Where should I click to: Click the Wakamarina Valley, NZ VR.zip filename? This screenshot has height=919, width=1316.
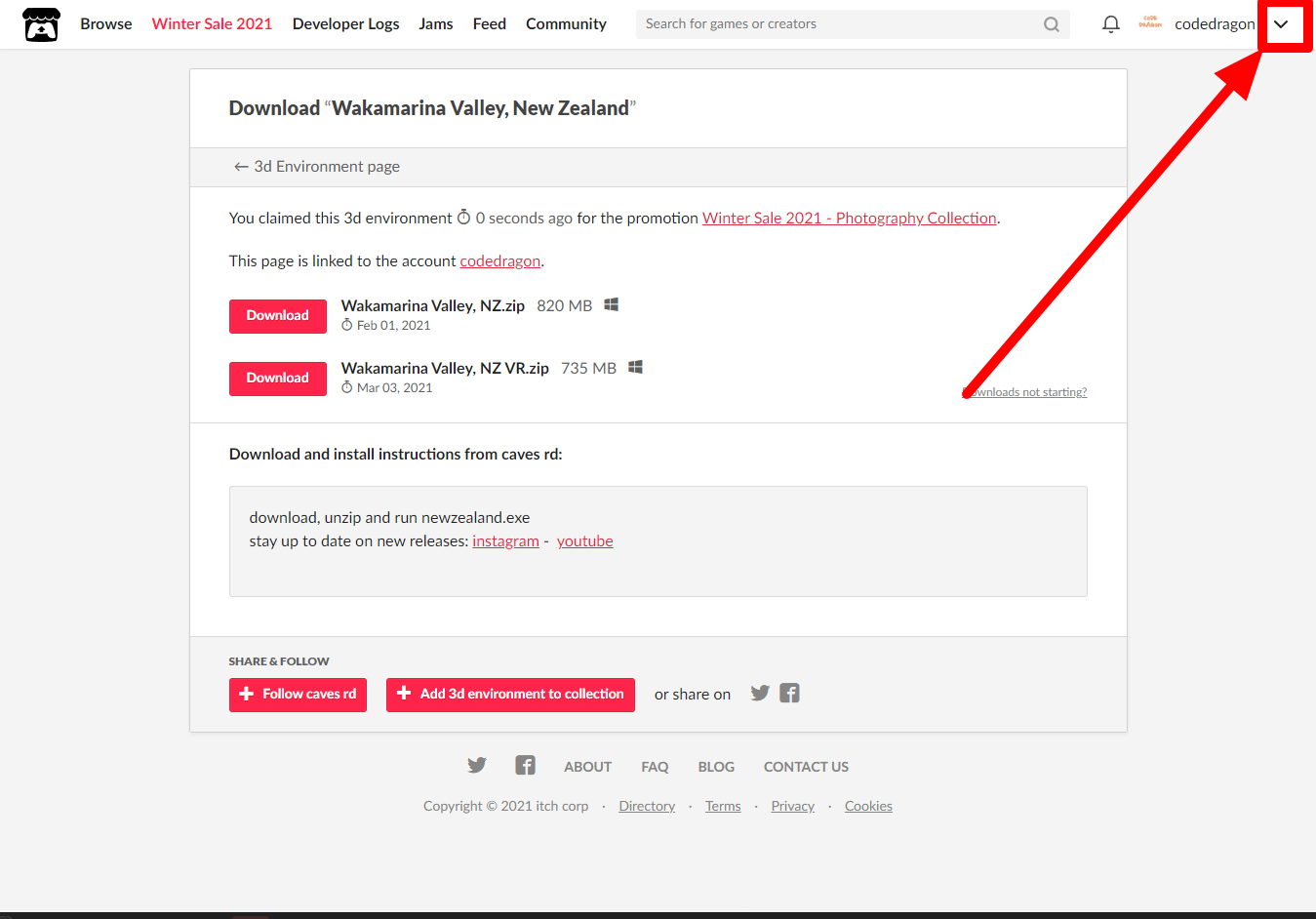pyautogui.click(x=445, y=369)
